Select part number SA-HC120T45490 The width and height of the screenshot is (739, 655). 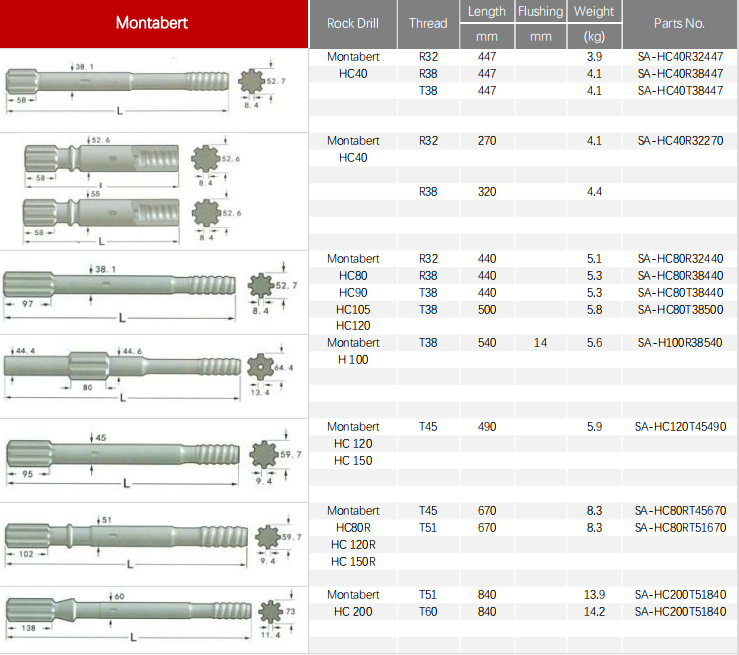click(x=680, y=427)
